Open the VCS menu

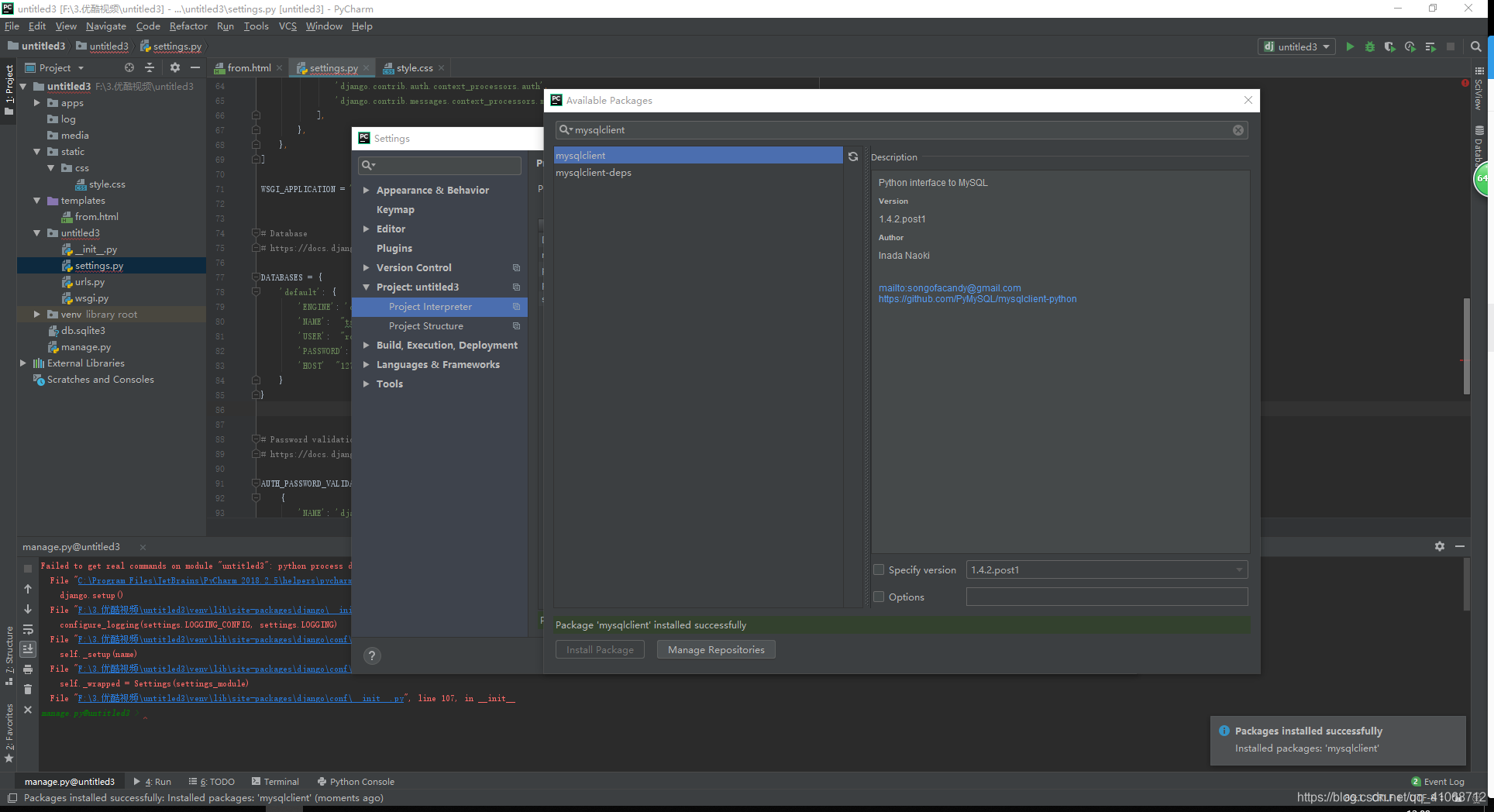(x=287, y=26)
